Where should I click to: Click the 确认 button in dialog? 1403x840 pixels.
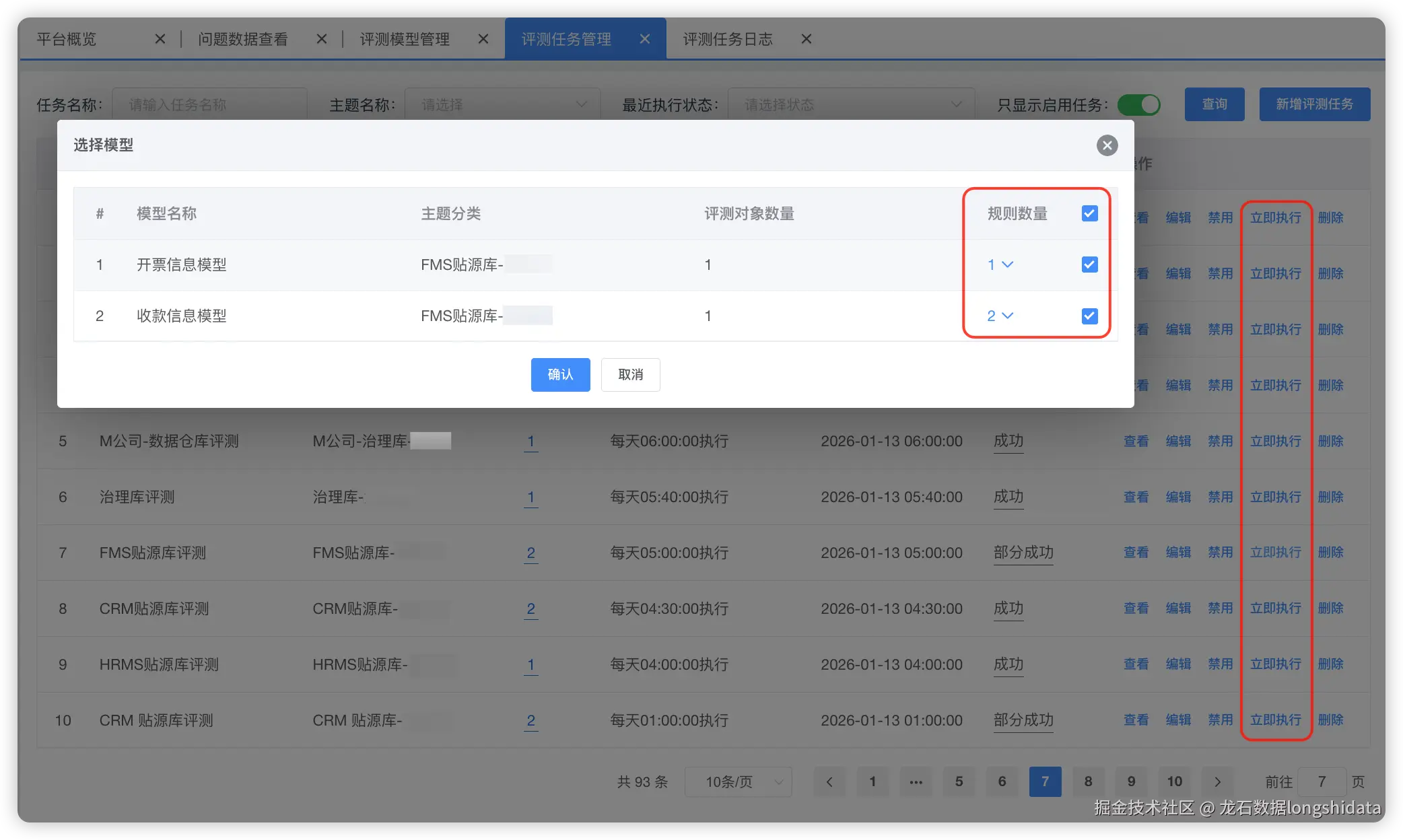pos(560,374)
